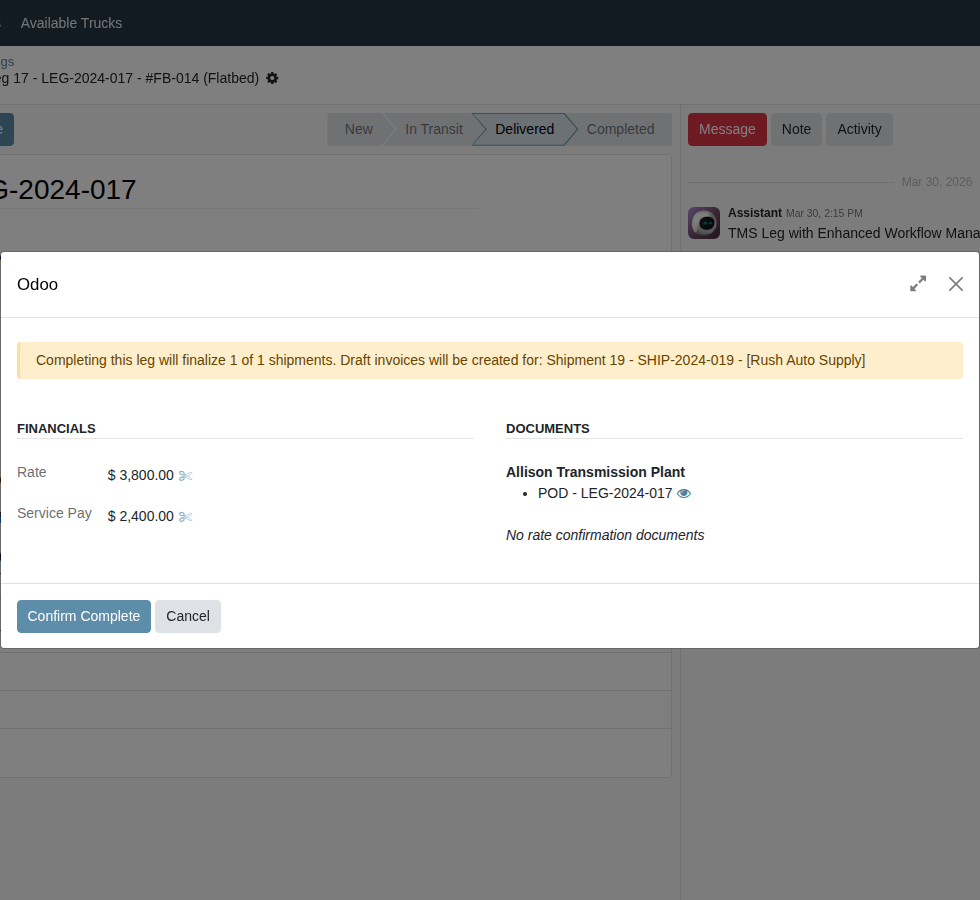
Task: Click the Assistant avatar
Action: pos(704,223)
